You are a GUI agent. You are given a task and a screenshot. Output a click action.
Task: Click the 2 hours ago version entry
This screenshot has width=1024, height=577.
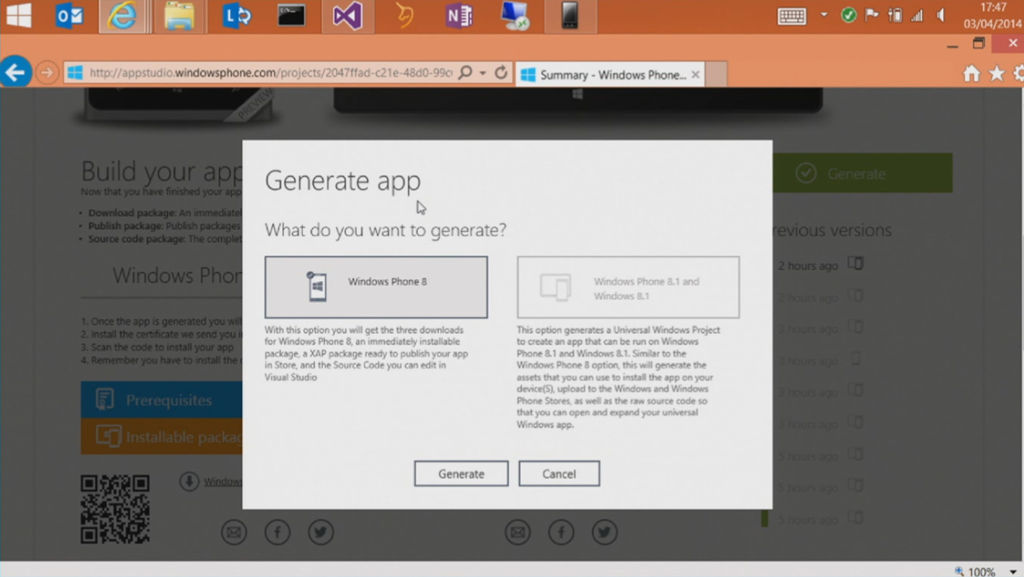coord(808,266)
